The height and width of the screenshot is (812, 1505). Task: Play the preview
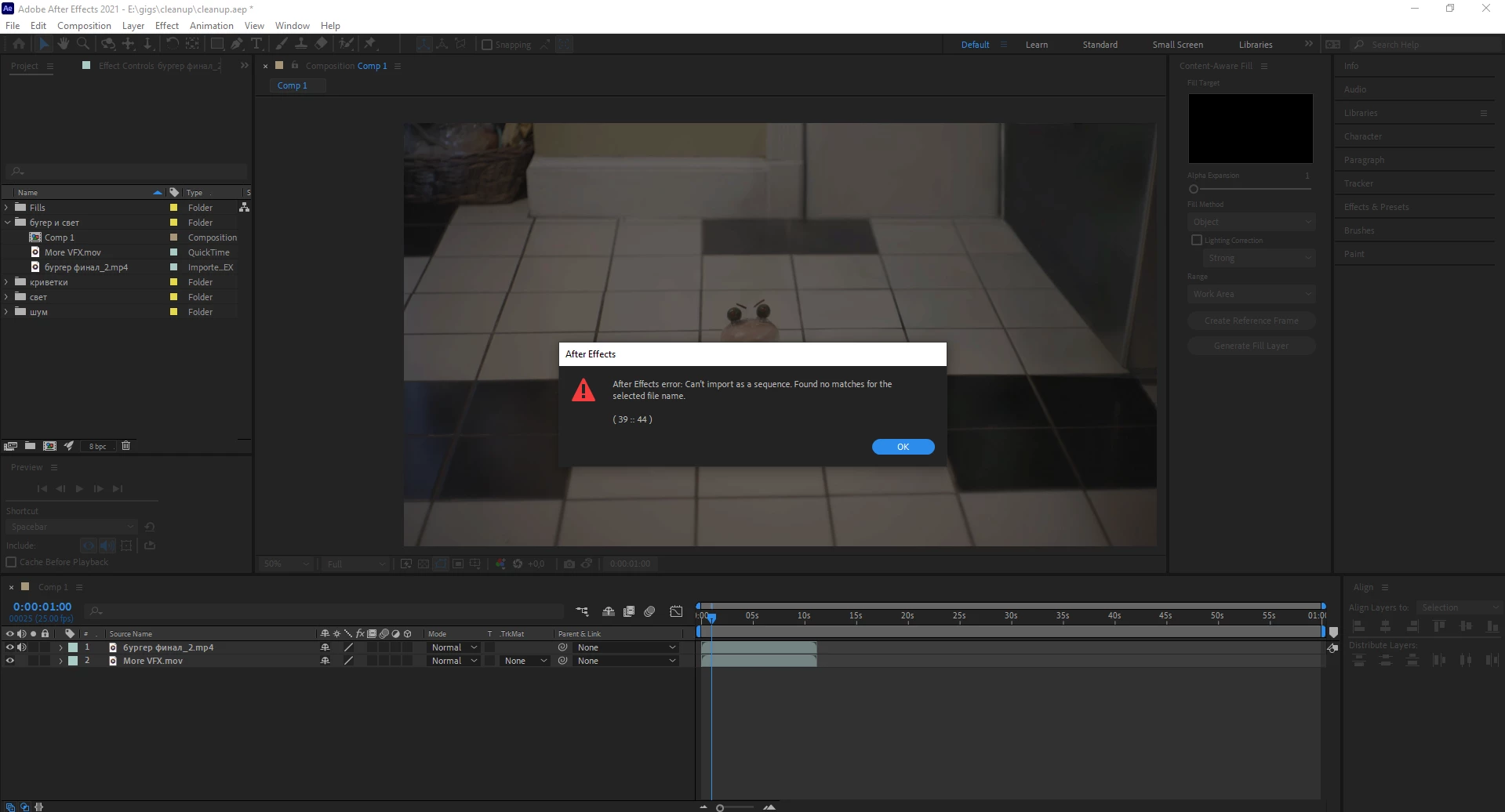point(79,488)
